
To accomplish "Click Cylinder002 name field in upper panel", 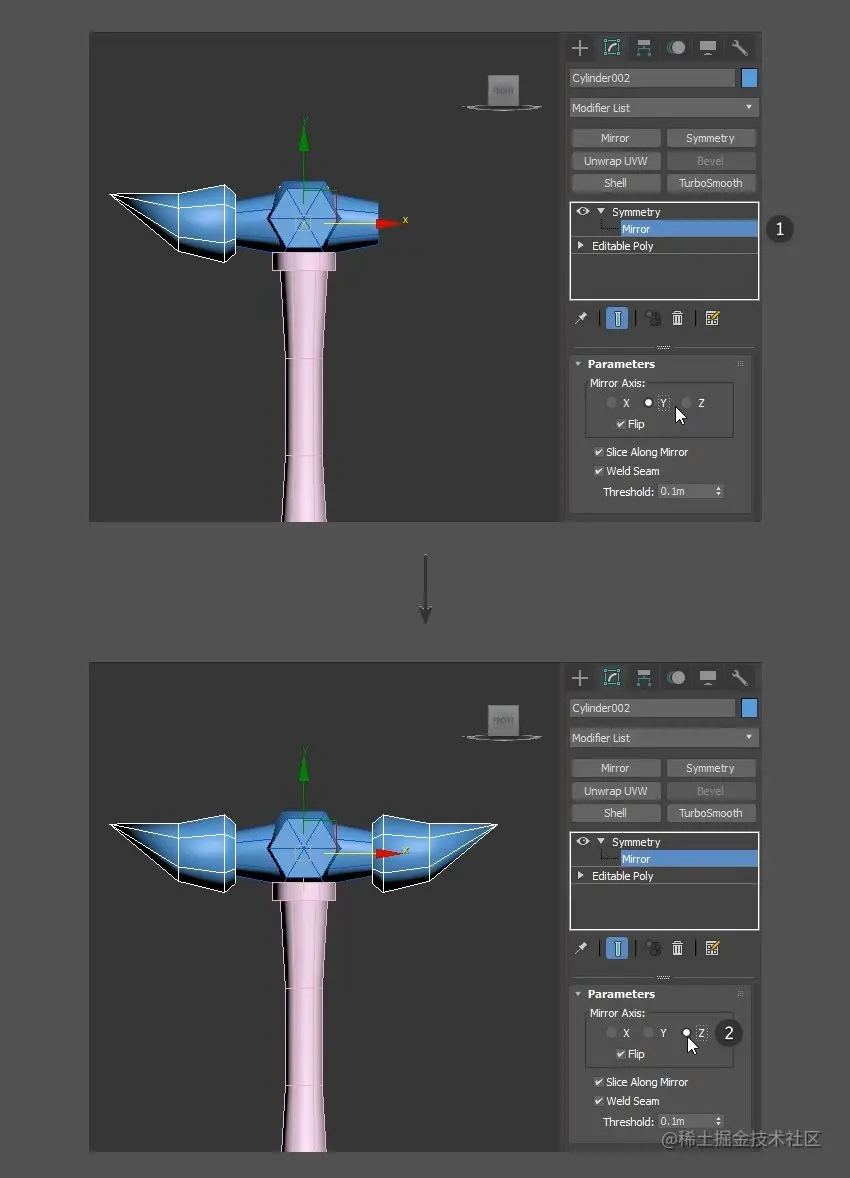I will [x=652, y=78].
